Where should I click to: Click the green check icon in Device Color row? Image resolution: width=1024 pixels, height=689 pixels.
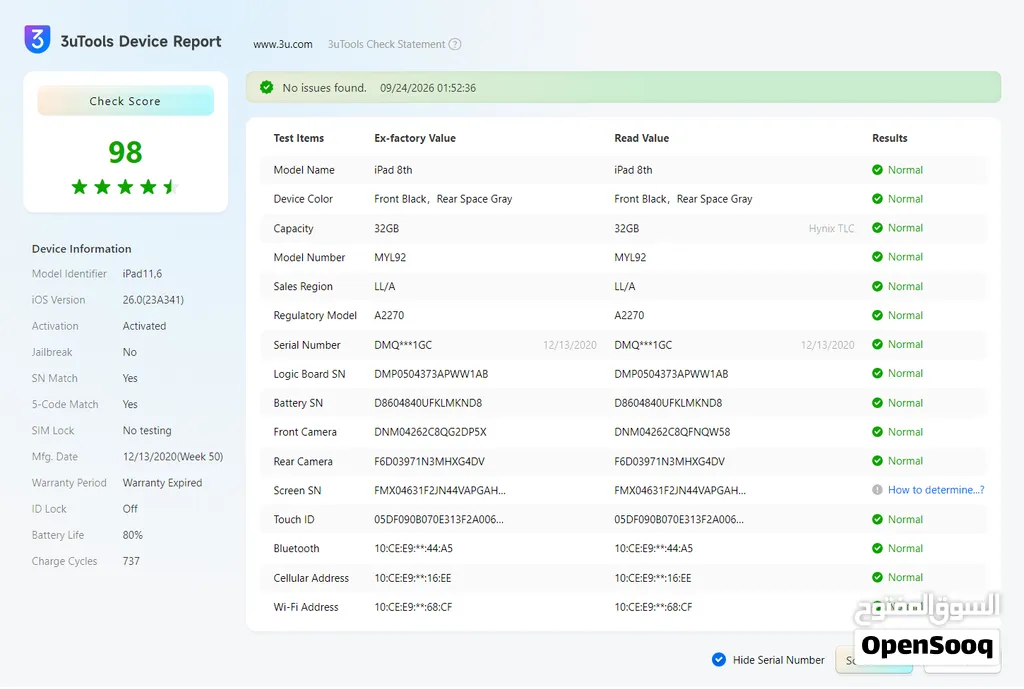click(x=877, y=199)
